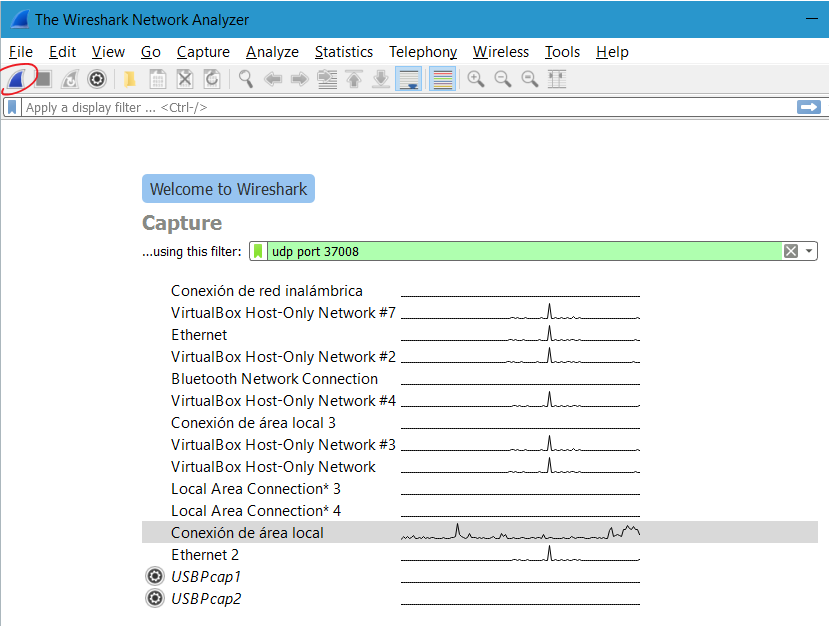Clear the capture filter with X button

point(791,251)
